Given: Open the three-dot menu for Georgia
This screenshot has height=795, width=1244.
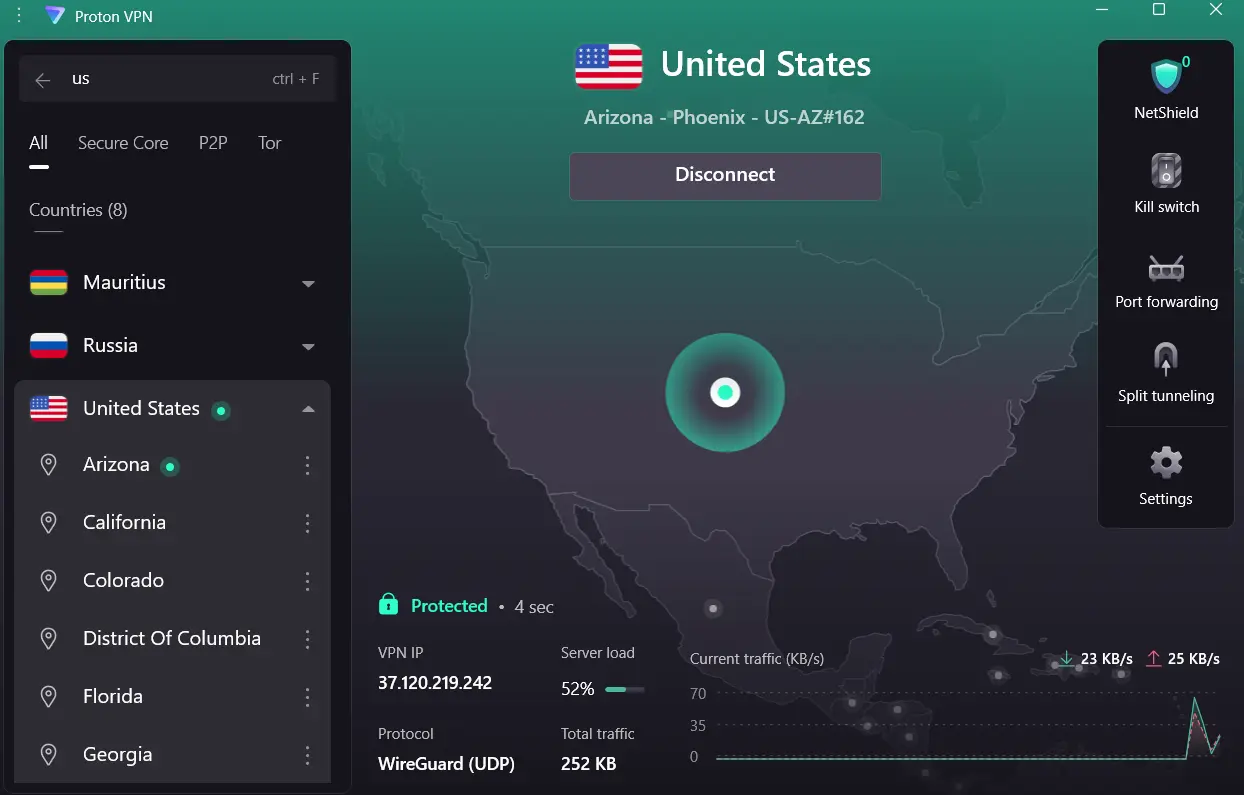Looking at the screenshot, I should coord(307,755).
